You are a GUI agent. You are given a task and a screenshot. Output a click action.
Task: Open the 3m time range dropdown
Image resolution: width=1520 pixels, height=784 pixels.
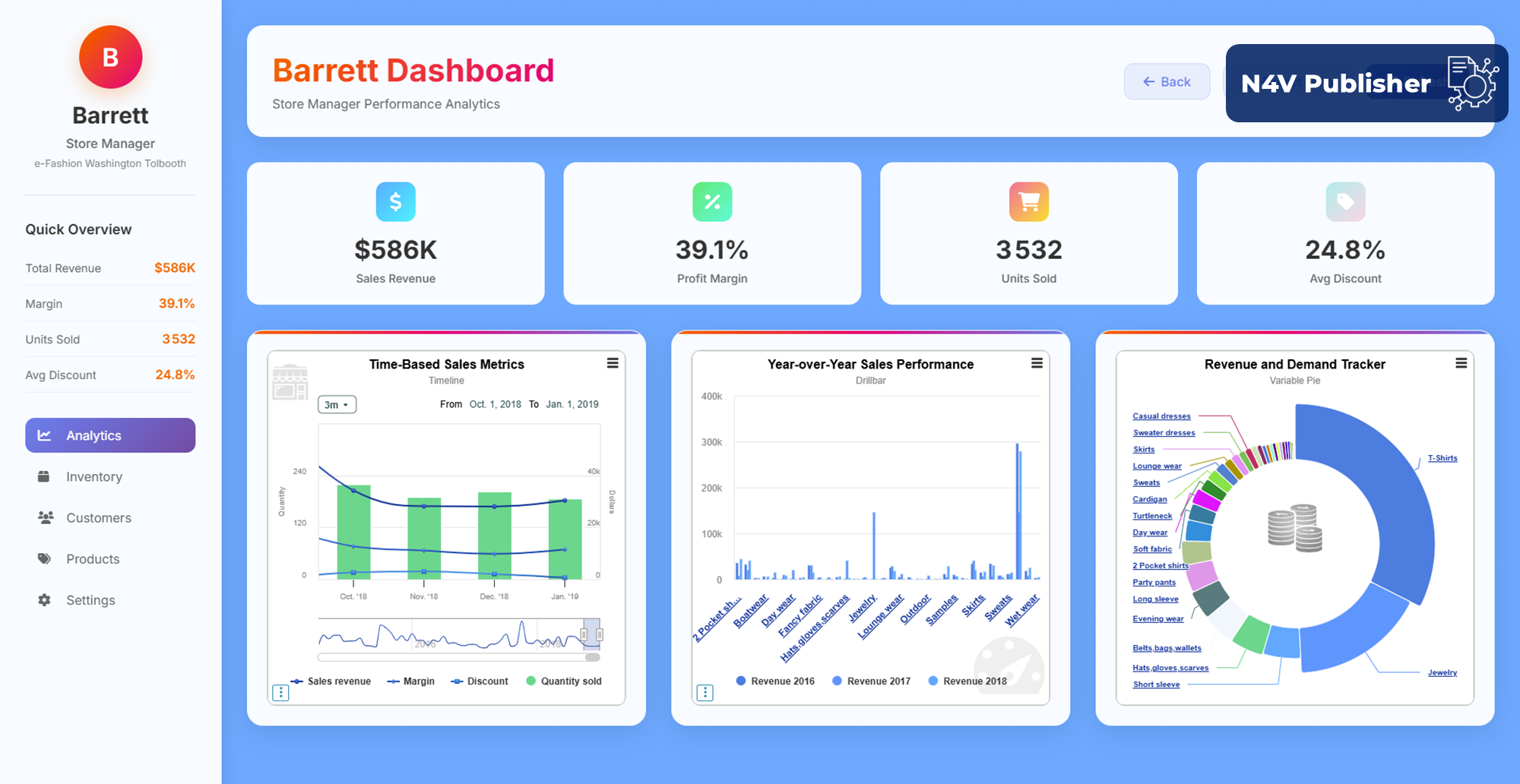[x=337, y=405]
